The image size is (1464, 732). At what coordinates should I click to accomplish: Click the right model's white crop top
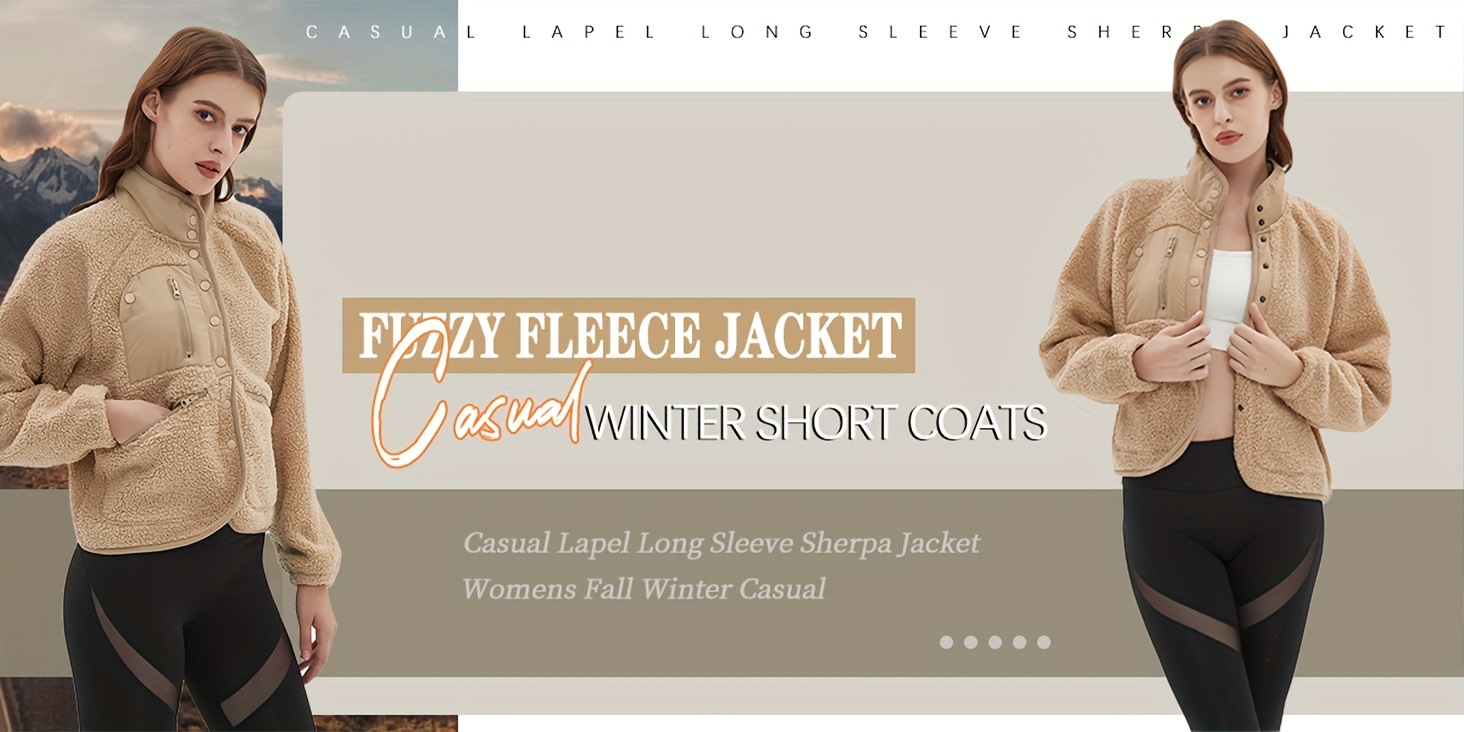pos(1227,296)
